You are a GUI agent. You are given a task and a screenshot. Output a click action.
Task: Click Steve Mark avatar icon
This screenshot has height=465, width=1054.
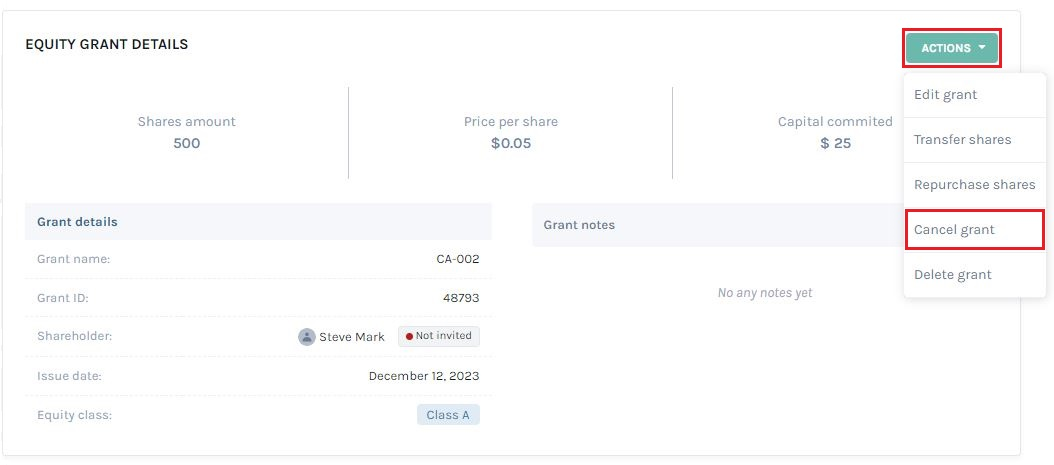pyautogui.click(x=307, y=337)
